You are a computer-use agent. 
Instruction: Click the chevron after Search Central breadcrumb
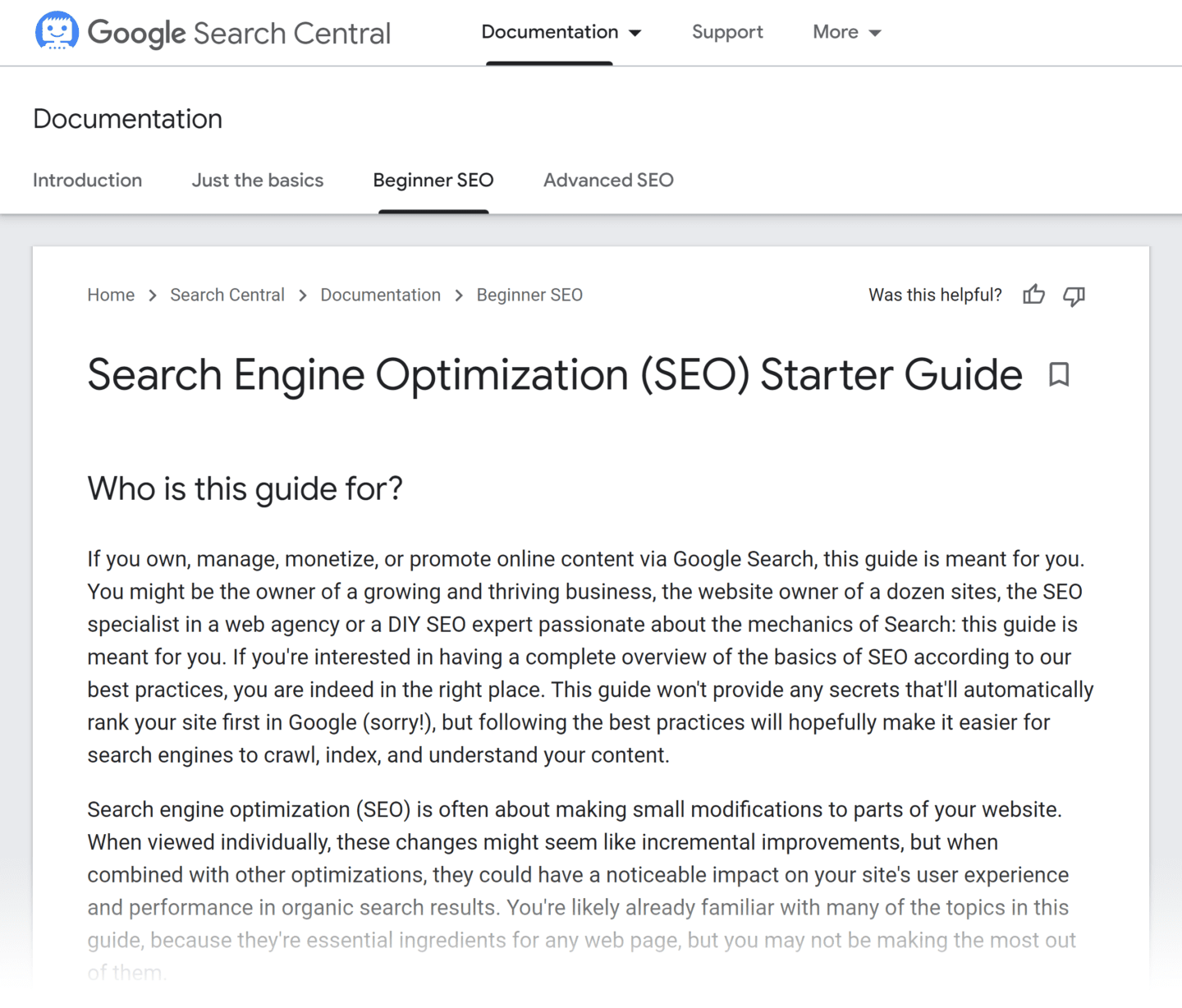tap(302, 295)
